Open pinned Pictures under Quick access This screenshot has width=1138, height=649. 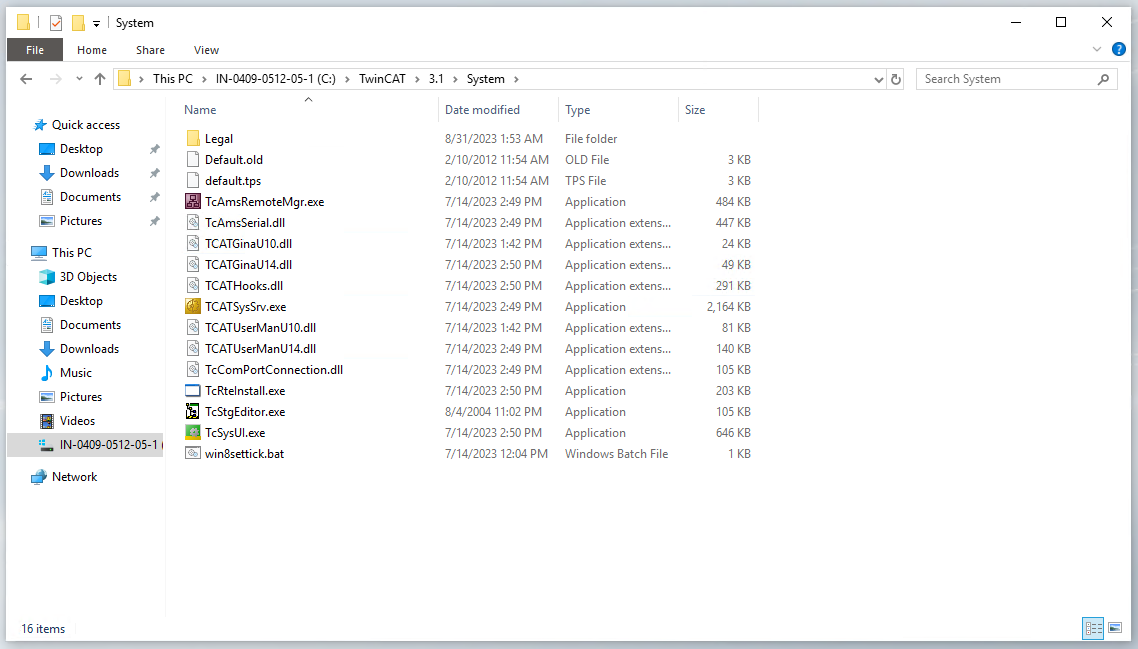point(81,221)
